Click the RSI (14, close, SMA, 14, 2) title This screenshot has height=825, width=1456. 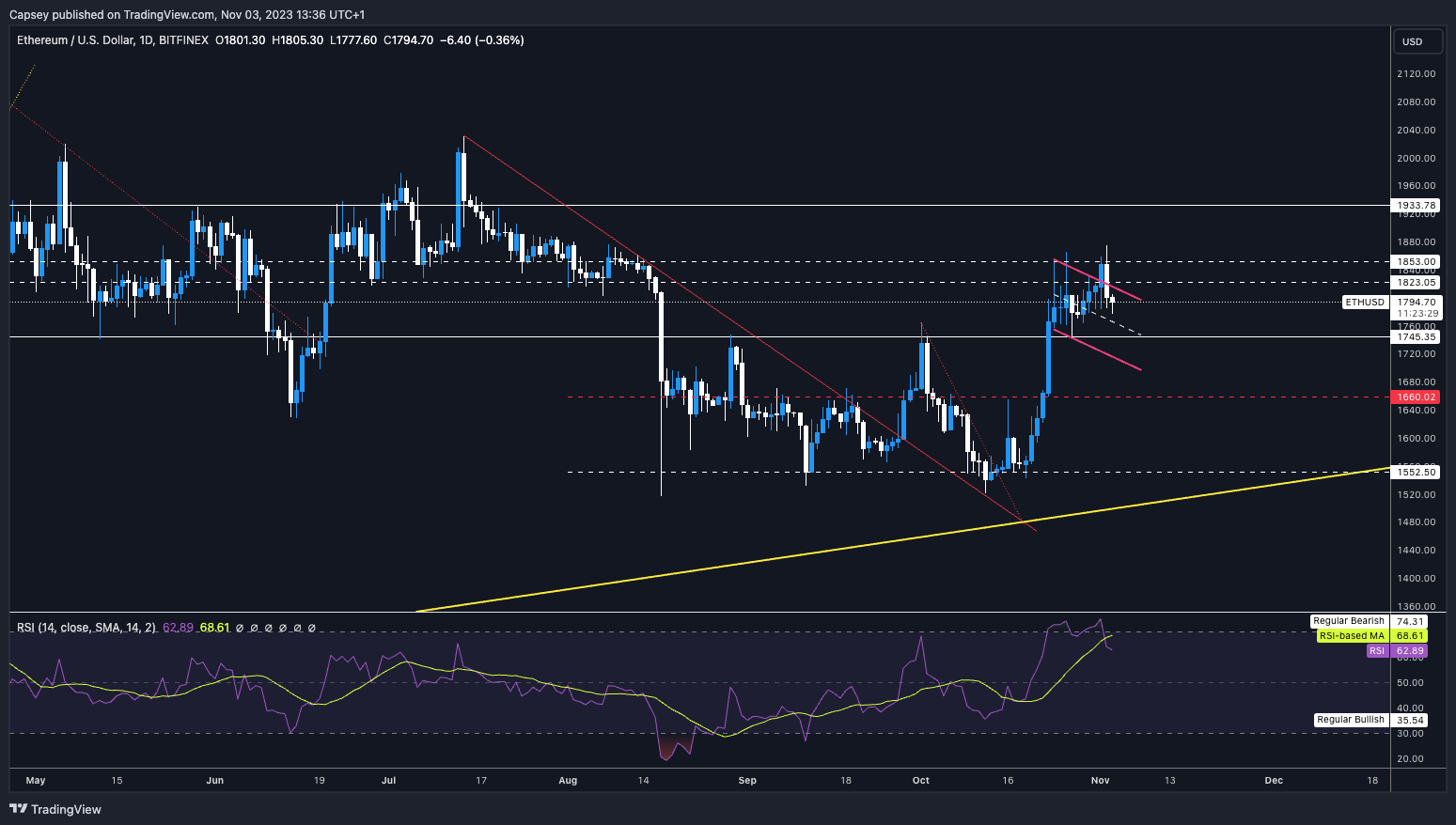(x=83, y=628)
